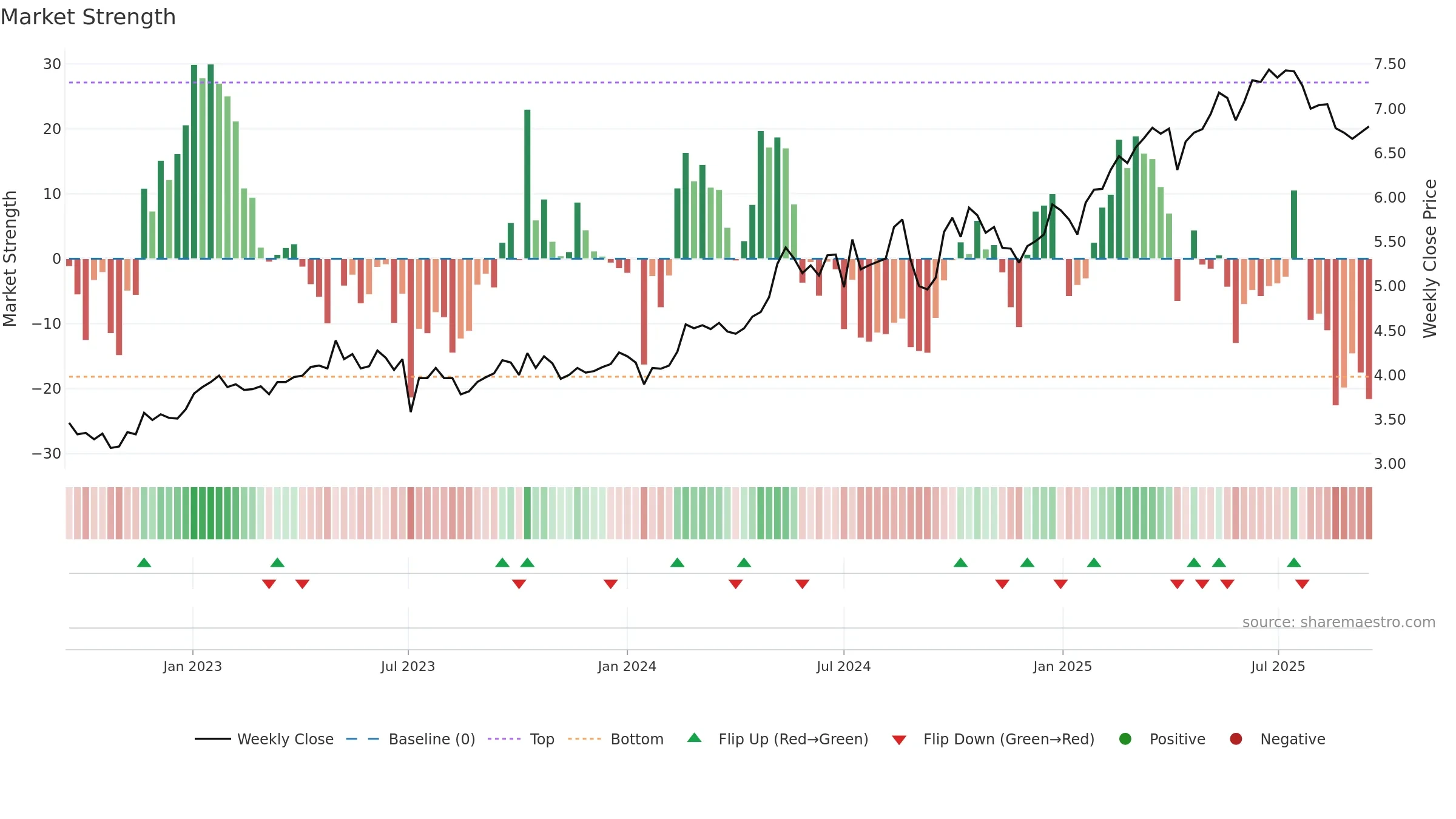Click the source: sharemaestro.com text
Screen dimensions: 1456x819
(x=1338, y=622)
